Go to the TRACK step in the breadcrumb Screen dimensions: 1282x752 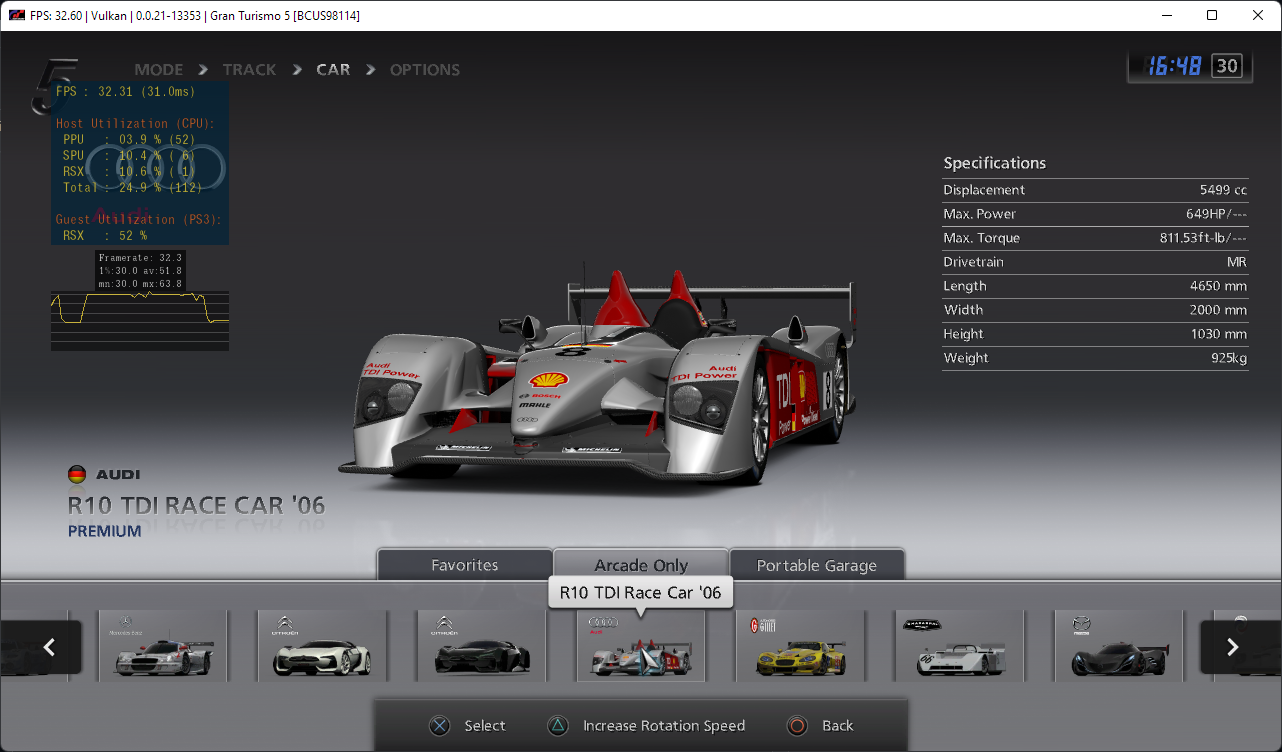point(250,70)
